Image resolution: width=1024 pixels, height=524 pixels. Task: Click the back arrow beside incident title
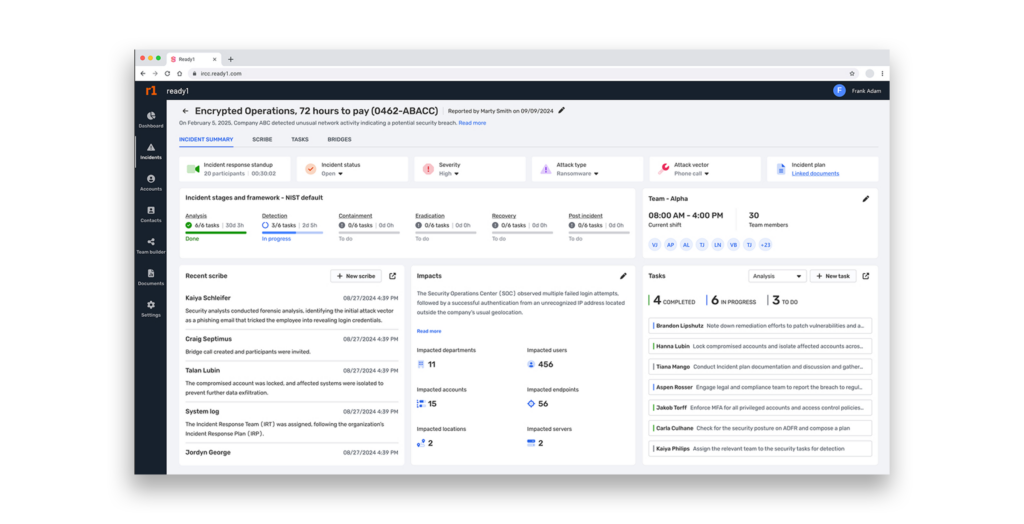(185, 111)
